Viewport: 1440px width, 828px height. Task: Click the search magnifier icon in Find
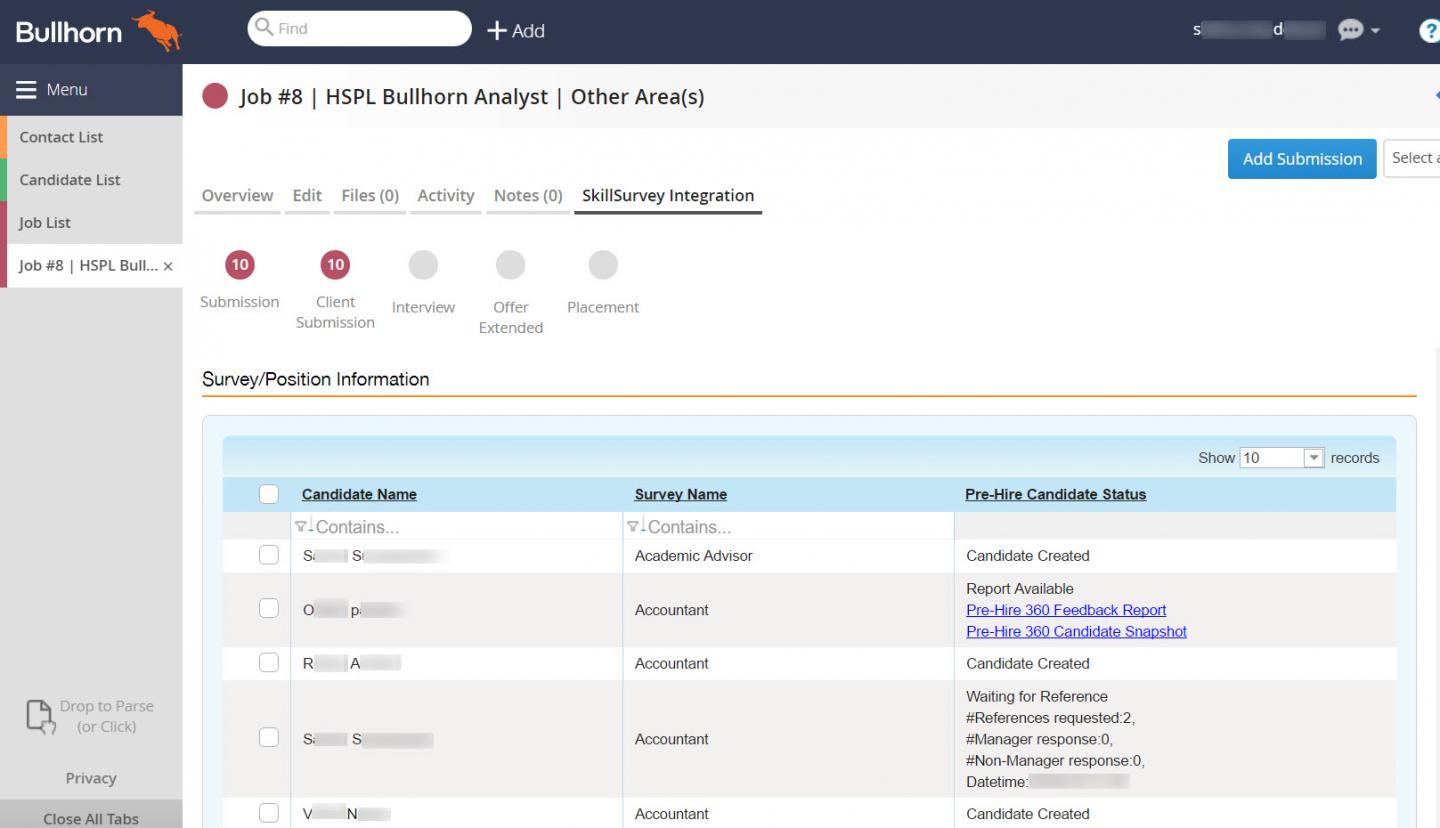[264, 28]
